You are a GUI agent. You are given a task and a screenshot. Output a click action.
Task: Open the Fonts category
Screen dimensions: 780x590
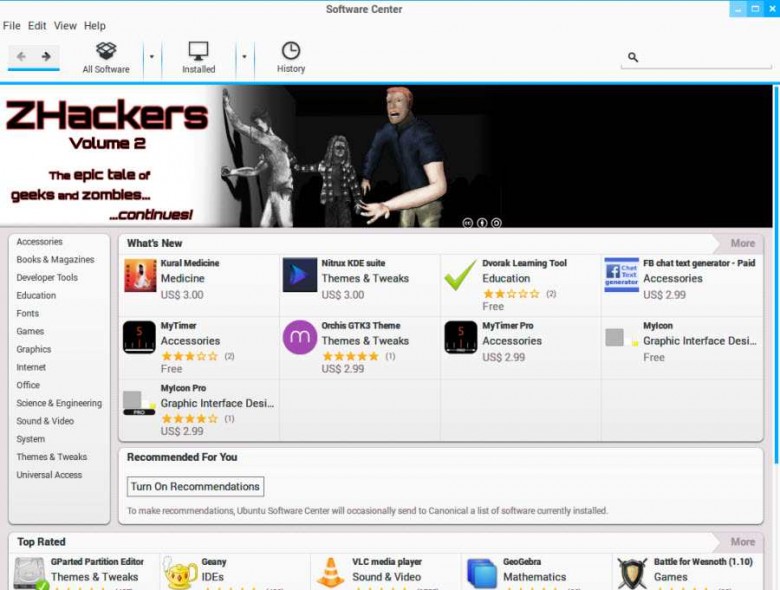tap(27, 313)
